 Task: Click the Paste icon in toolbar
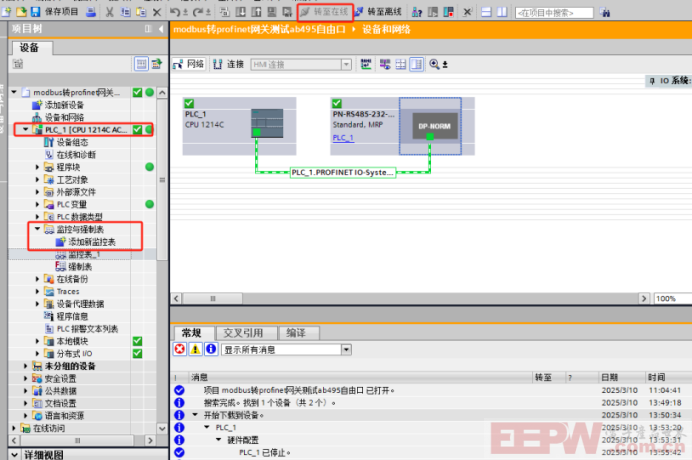point(141,12)
